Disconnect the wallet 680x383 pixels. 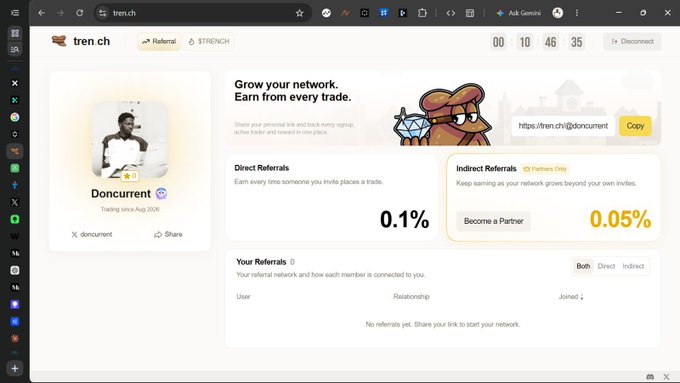[632, 42]
